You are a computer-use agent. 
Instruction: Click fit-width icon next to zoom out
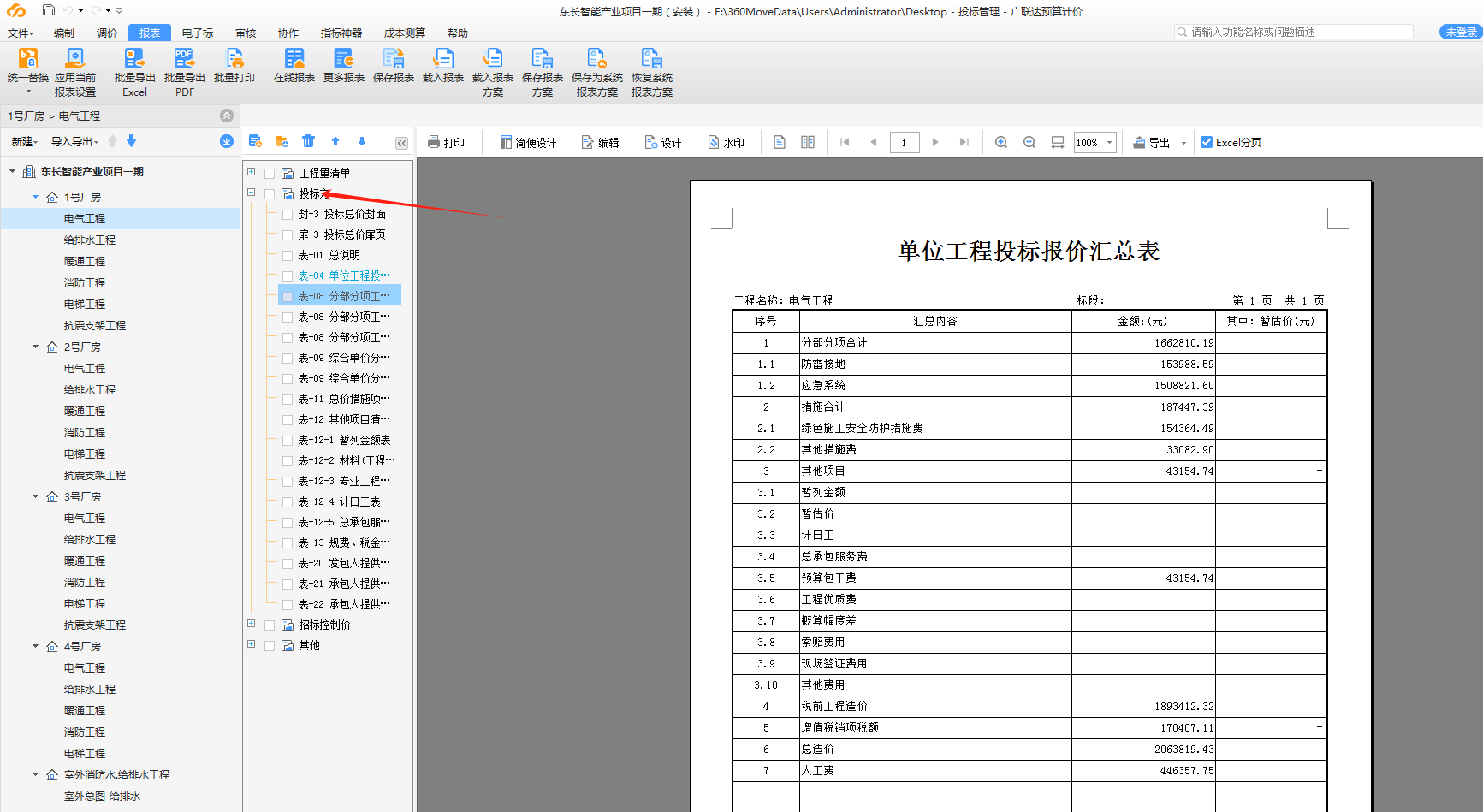pyautogui.click(x=1058, y=142)
